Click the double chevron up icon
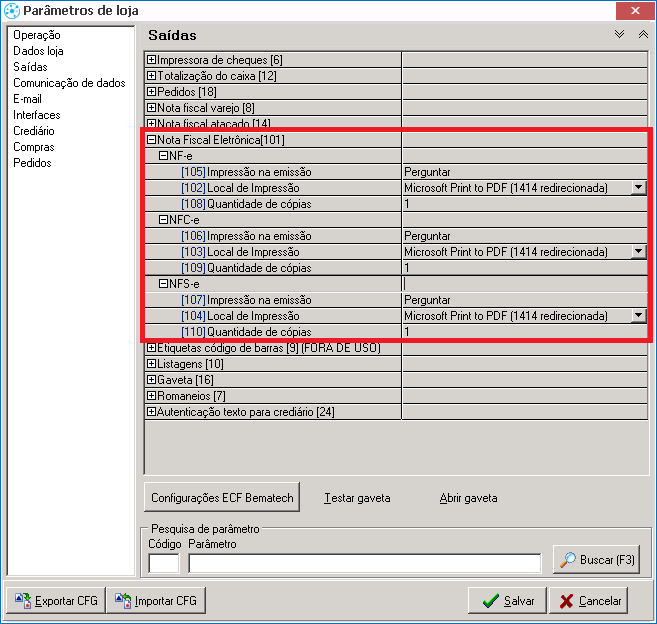The height and width of the screenshot is (624, 657). [x=643, y=34]
